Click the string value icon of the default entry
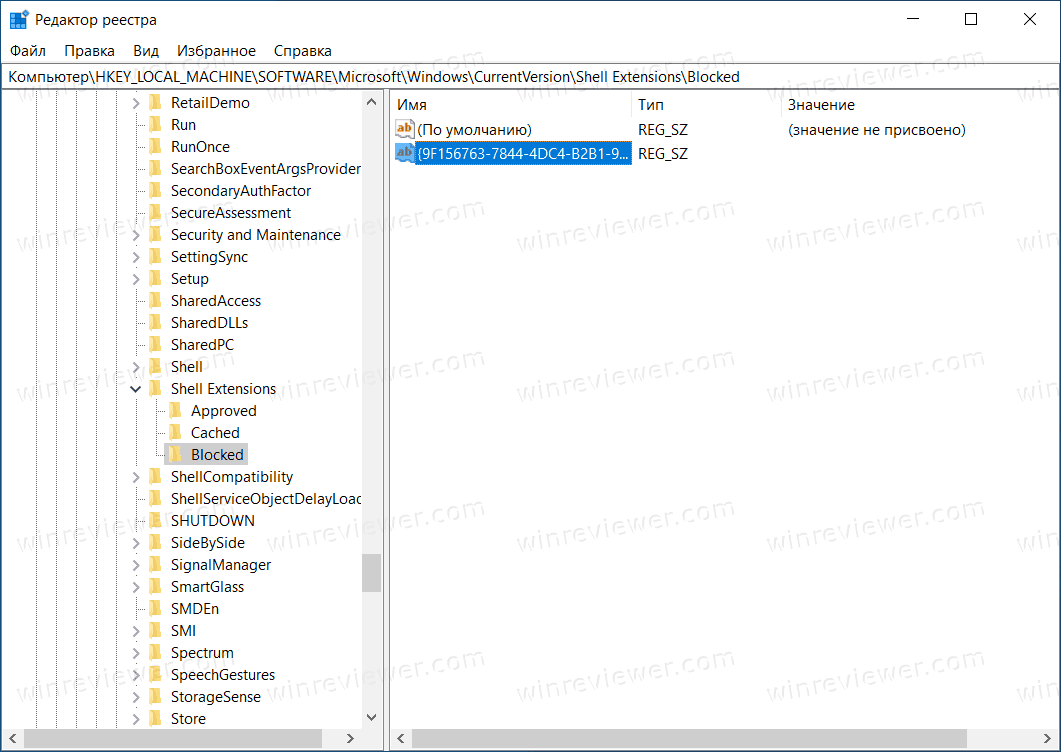 [405, 129]
